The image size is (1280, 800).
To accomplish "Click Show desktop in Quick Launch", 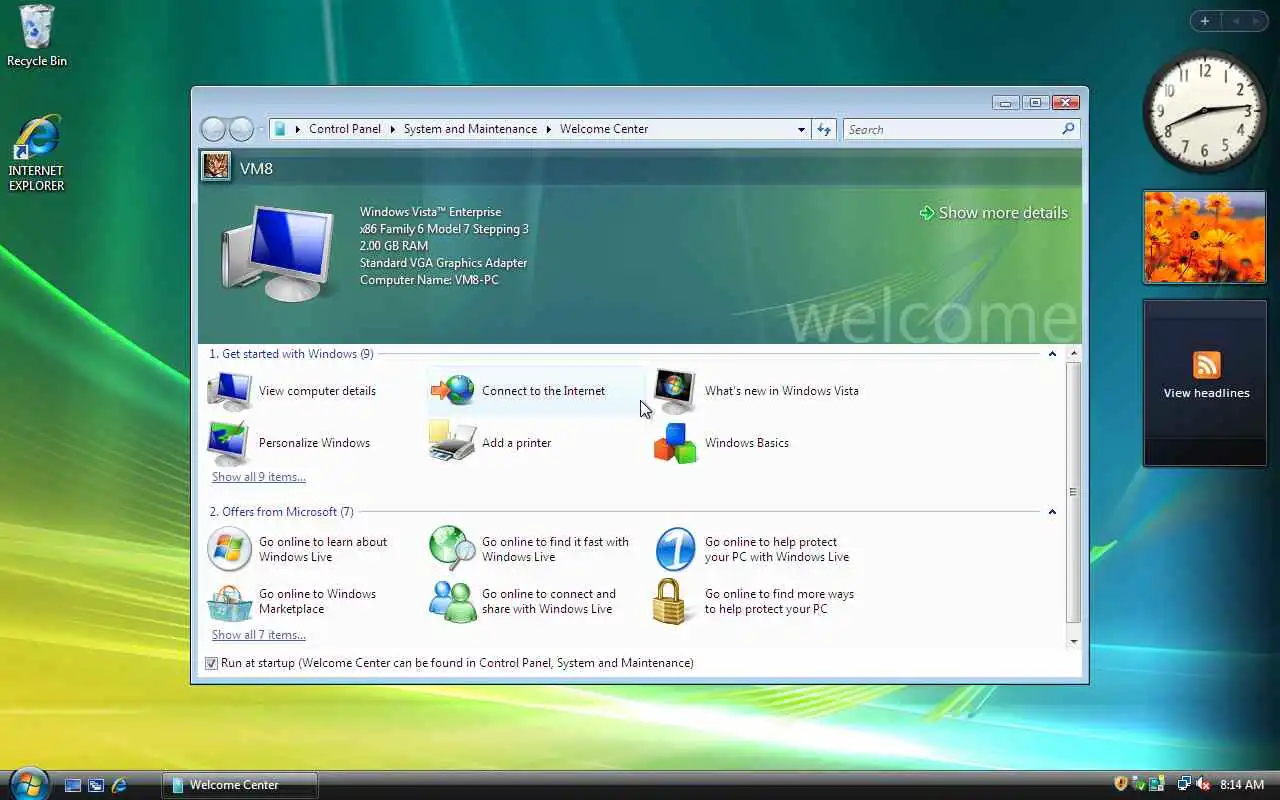I will (73, 785).
